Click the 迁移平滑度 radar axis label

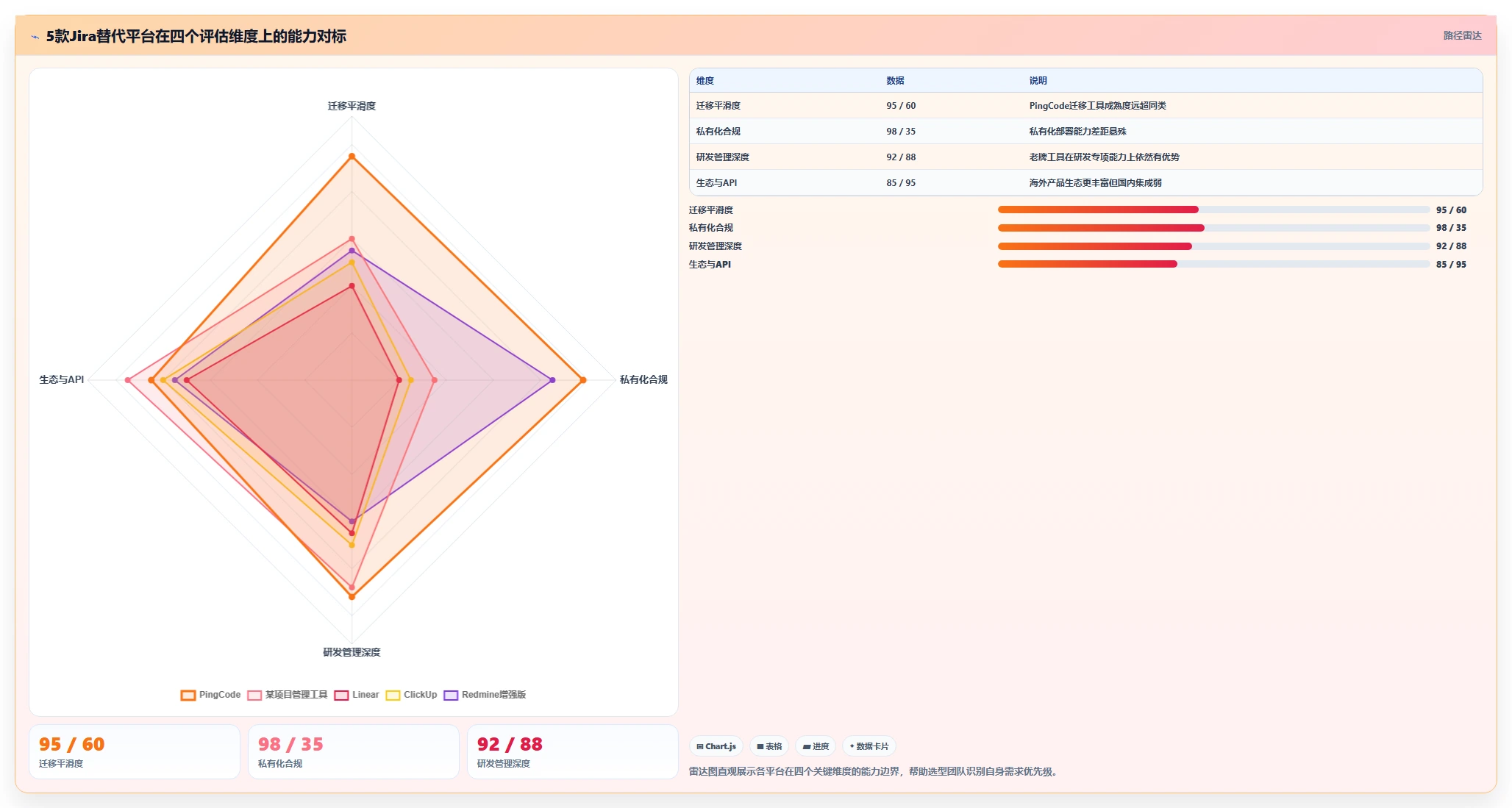point(352,106)
